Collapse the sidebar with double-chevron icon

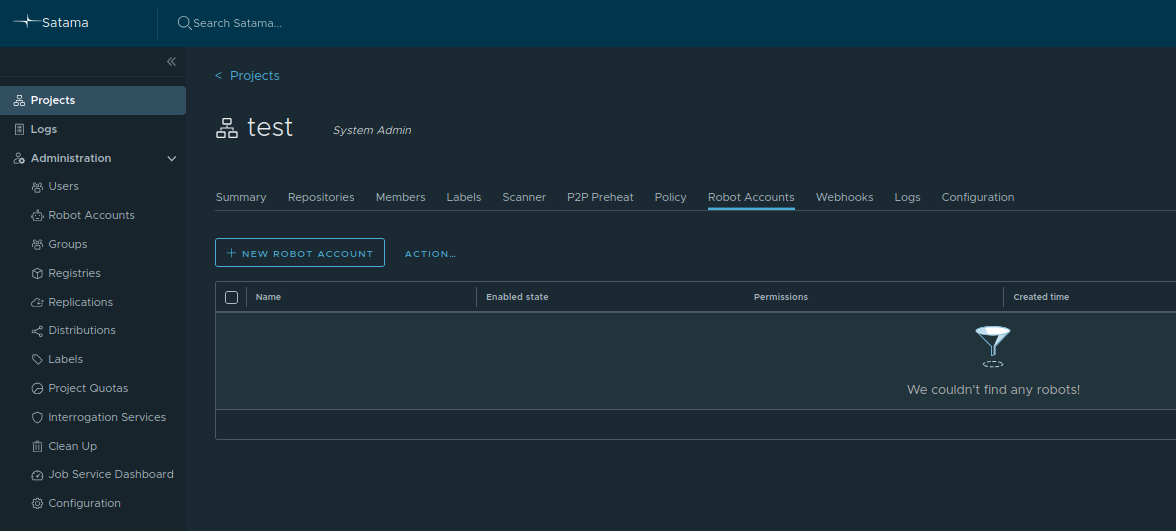coord(171,62)
